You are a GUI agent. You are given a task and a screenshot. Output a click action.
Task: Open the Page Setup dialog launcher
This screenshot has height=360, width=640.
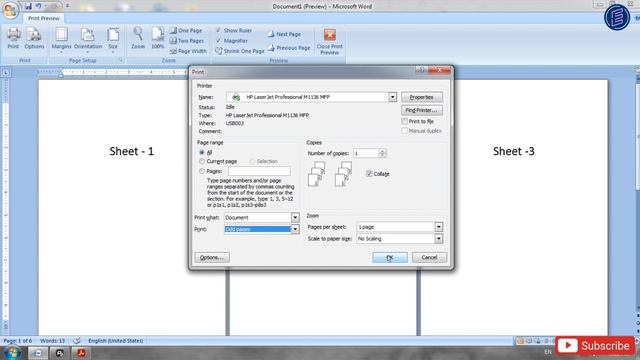click(x=121, y=60)
